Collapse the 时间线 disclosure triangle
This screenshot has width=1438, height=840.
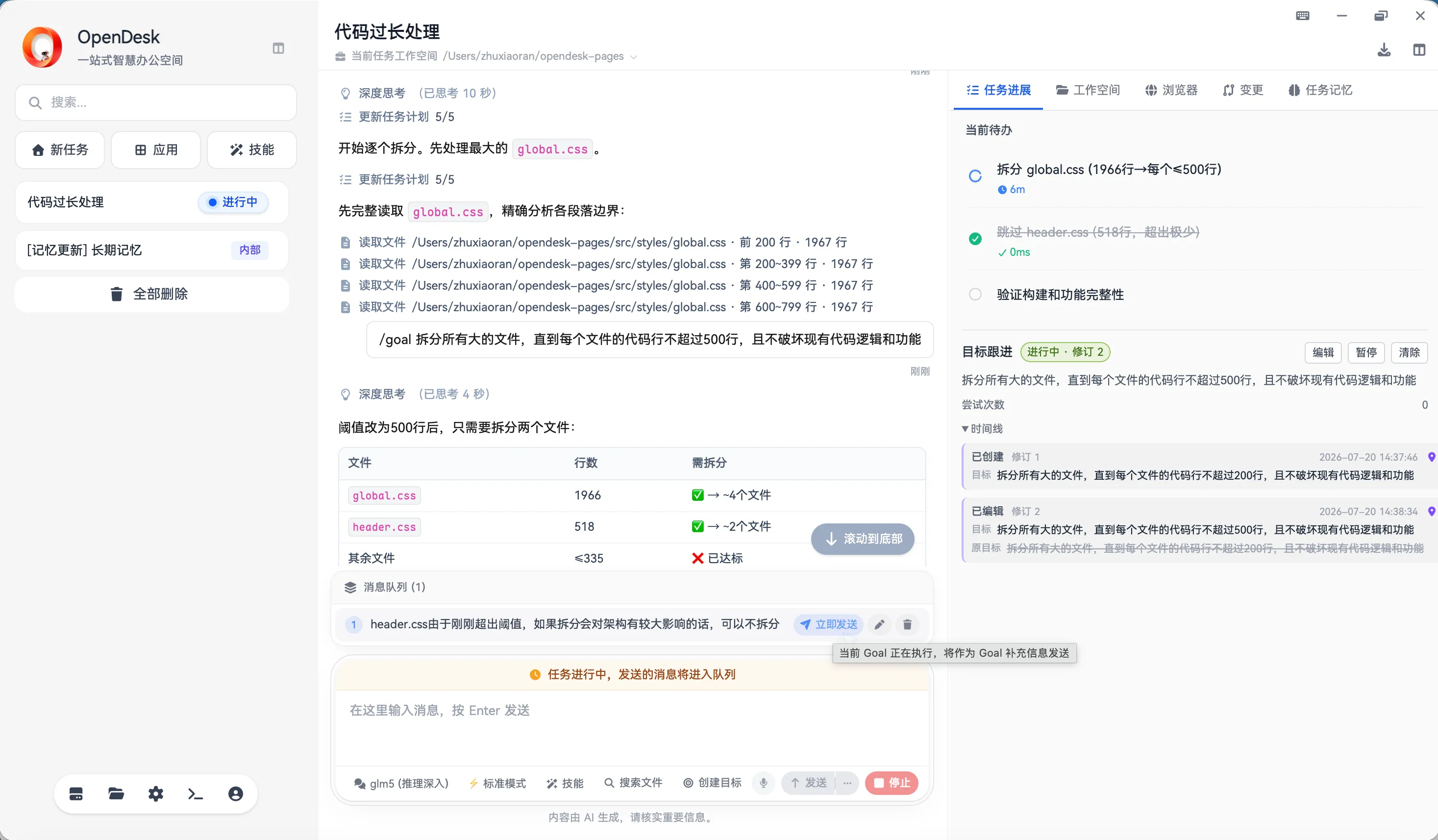coord(965,428)
